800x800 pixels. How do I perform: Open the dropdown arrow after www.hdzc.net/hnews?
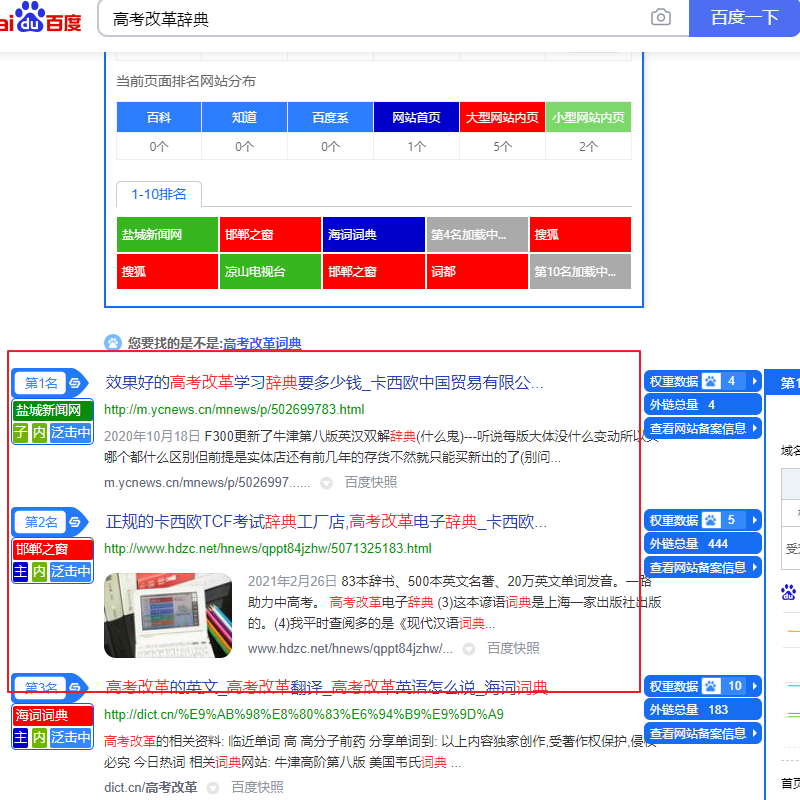(468, 648)
